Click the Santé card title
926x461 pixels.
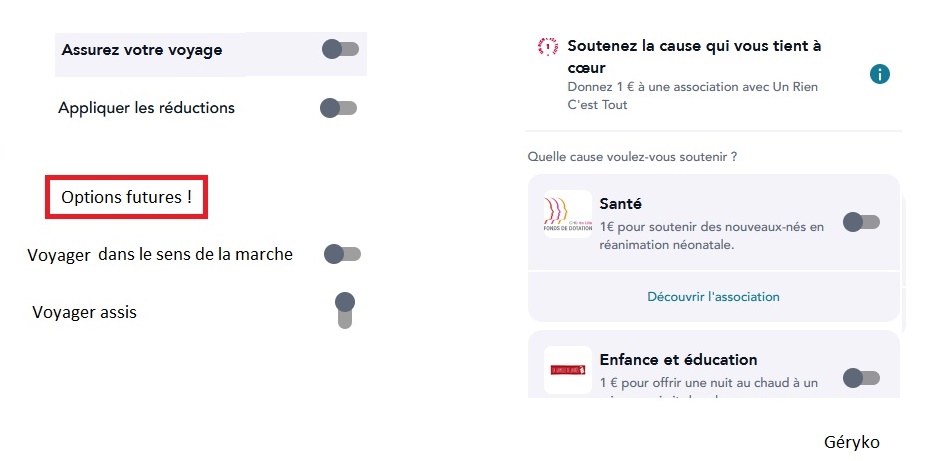point(620,203)
